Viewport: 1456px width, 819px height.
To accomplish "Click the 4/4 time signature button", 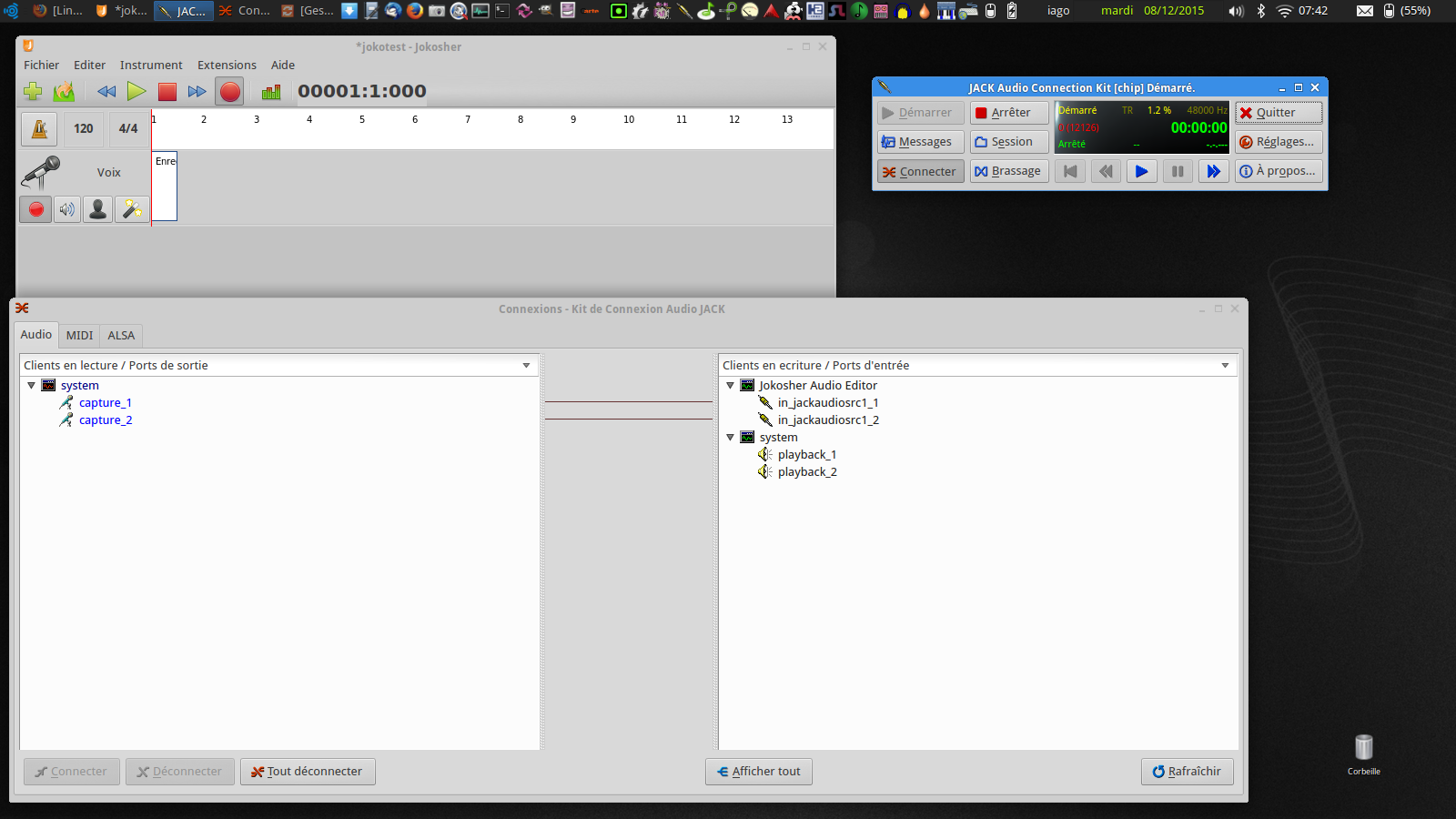I will pyautogui.click(x=128, y=128).
